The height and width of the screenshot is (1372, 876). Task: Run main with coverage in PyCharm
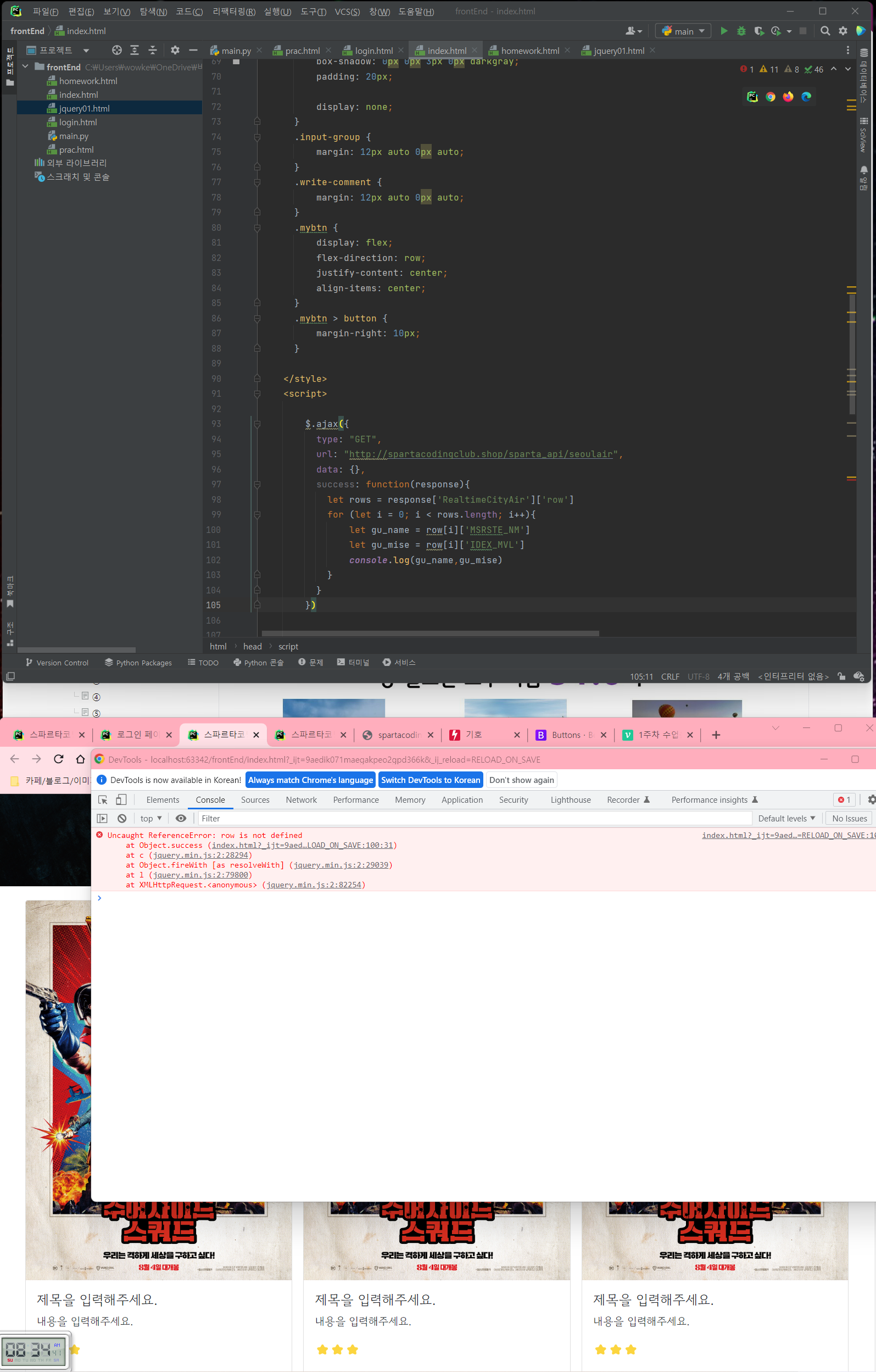[x=758, y=31]
